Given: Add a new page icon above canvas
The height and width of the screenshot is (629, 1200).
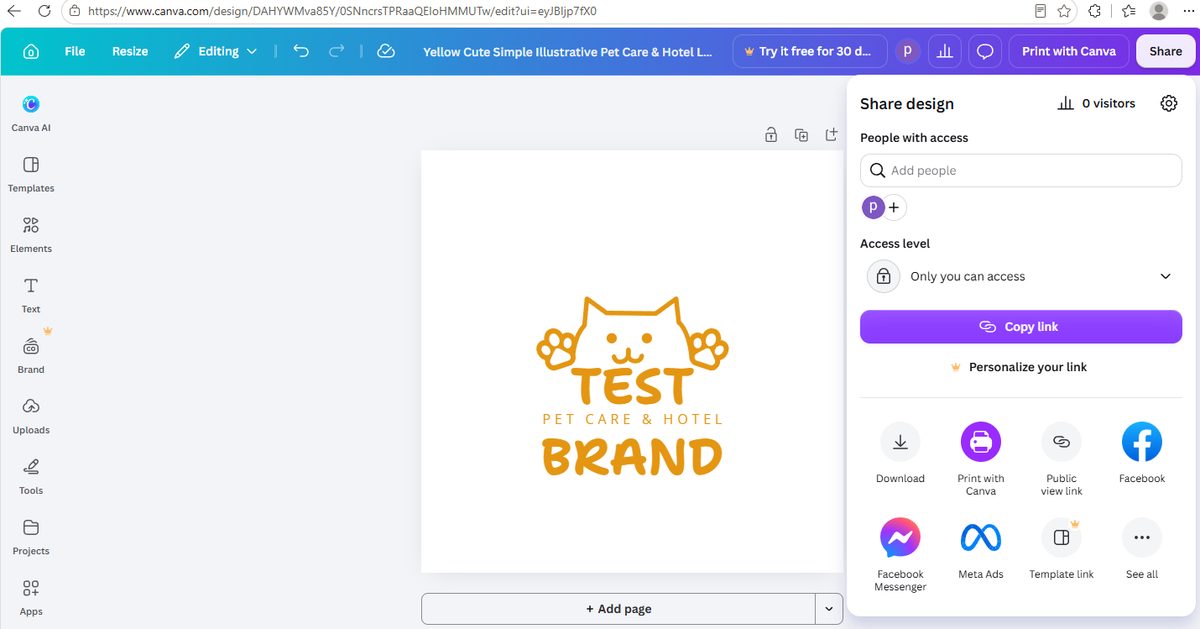Looking at the screenshot, I should click(x=831, y=135).
